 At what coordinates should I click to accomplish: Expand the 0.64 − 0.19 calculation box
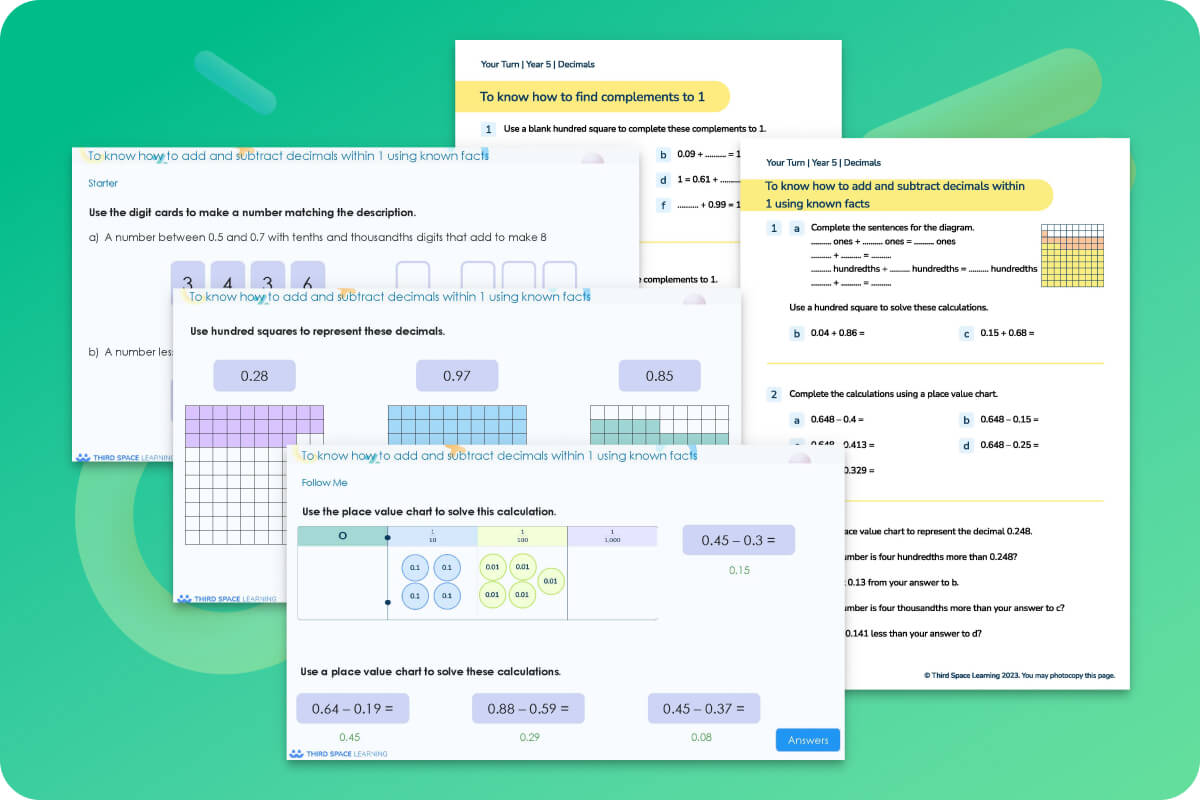[351, 707]
